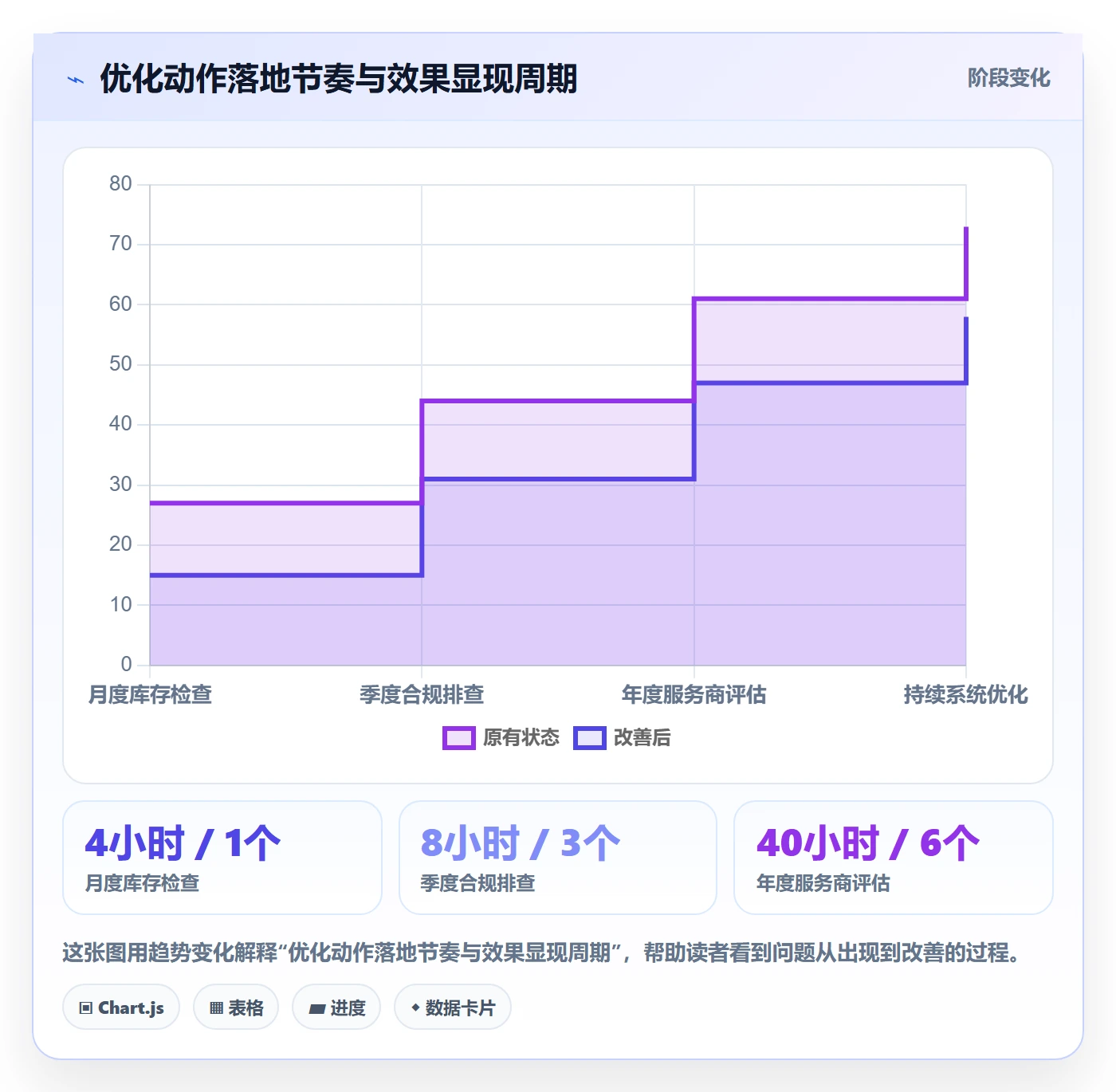Click the description sentence starting 这张图用趋势变化
The image size is (1116, 1092).
tap(544, 953)
